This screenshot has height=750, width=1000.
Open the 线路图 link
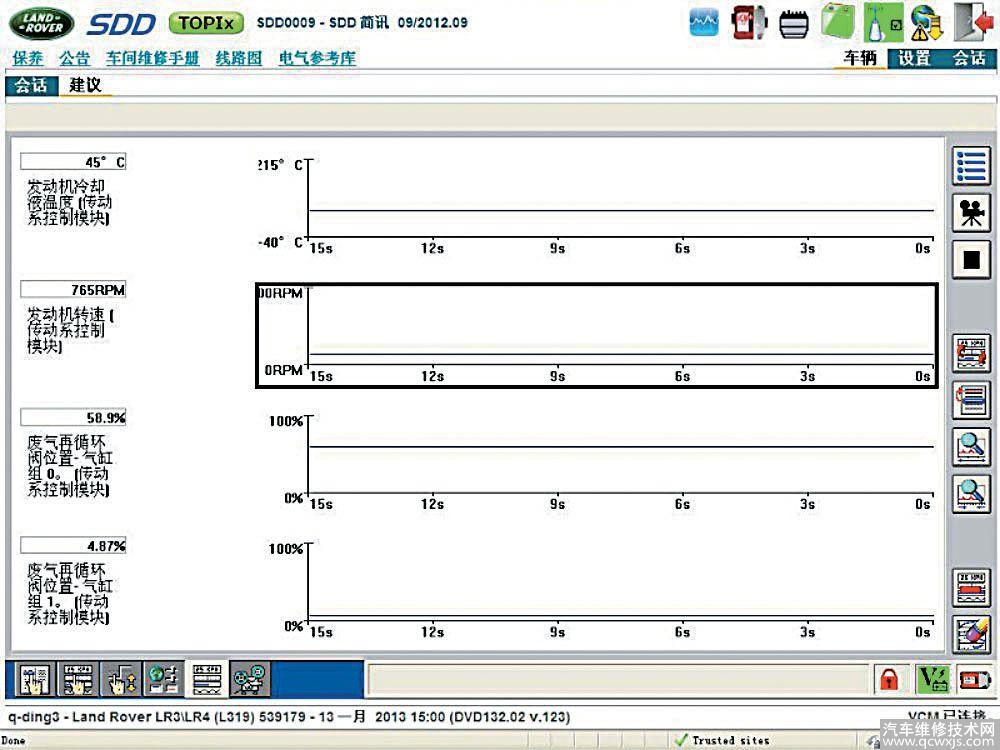pyautogui.click(x=238, y=58)
